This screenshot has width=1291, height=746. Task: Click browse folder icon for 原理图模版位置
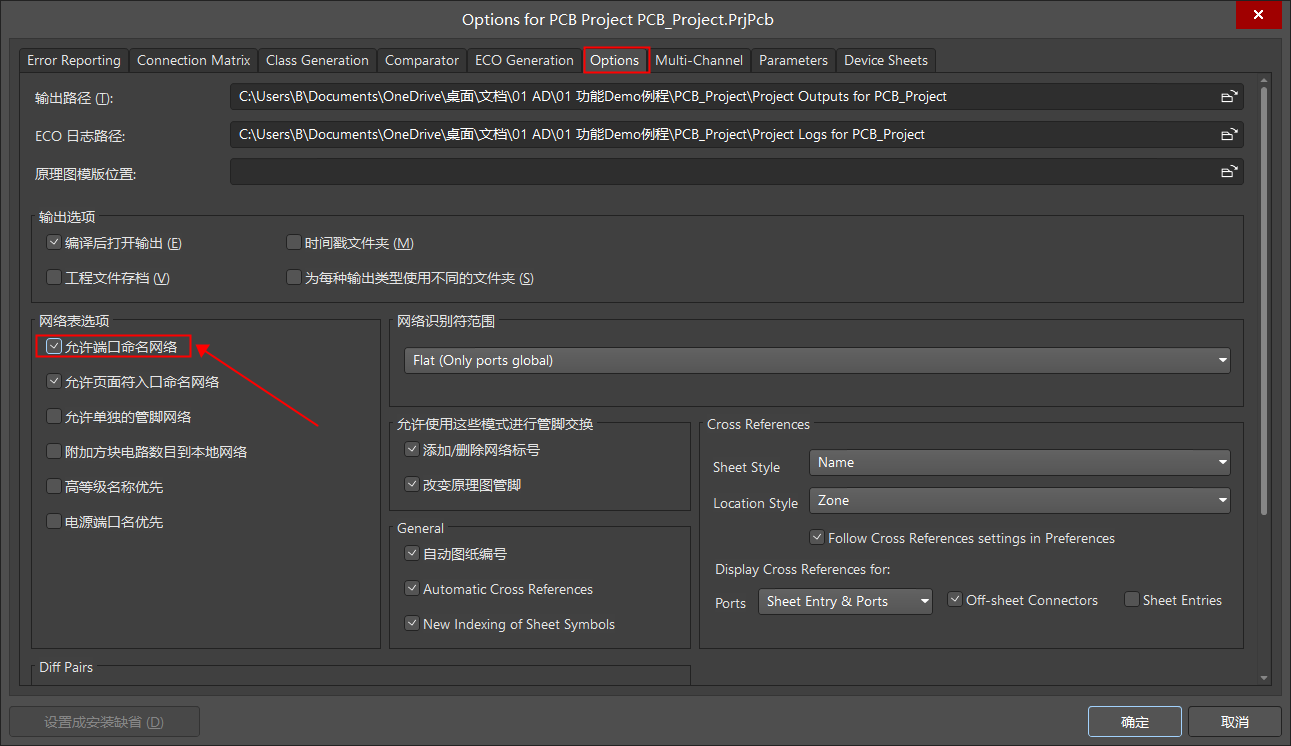tap(1229, 172)
